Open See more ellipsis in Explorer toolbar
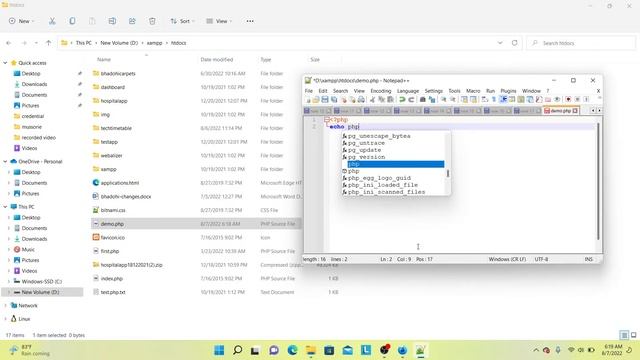Viewport: 640px width, 360px height. tap(250, 21)
